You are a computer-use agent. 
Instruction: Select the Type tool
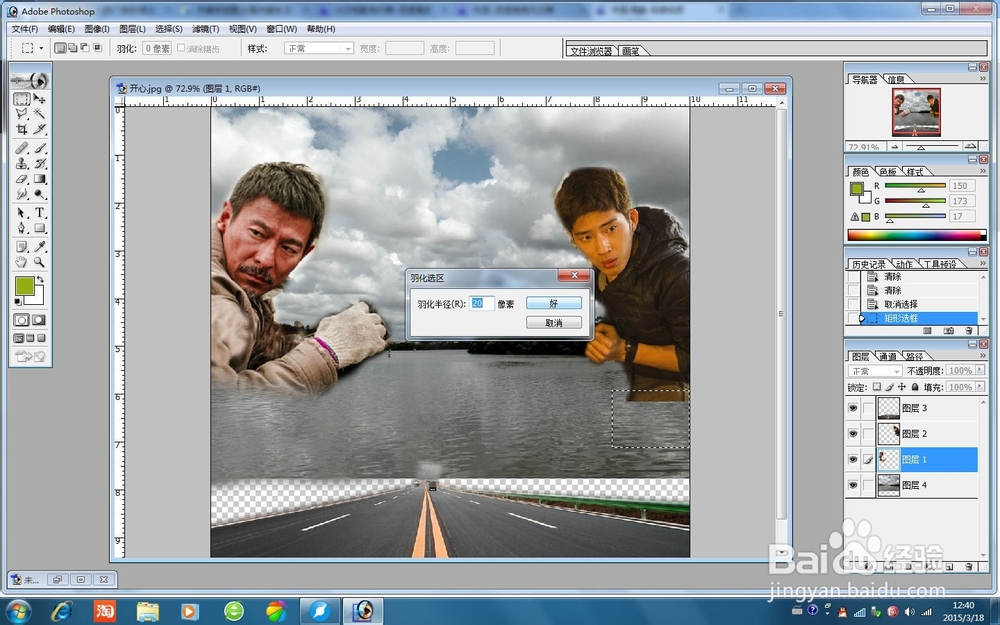pyautogui.click(x=40, y=212)
